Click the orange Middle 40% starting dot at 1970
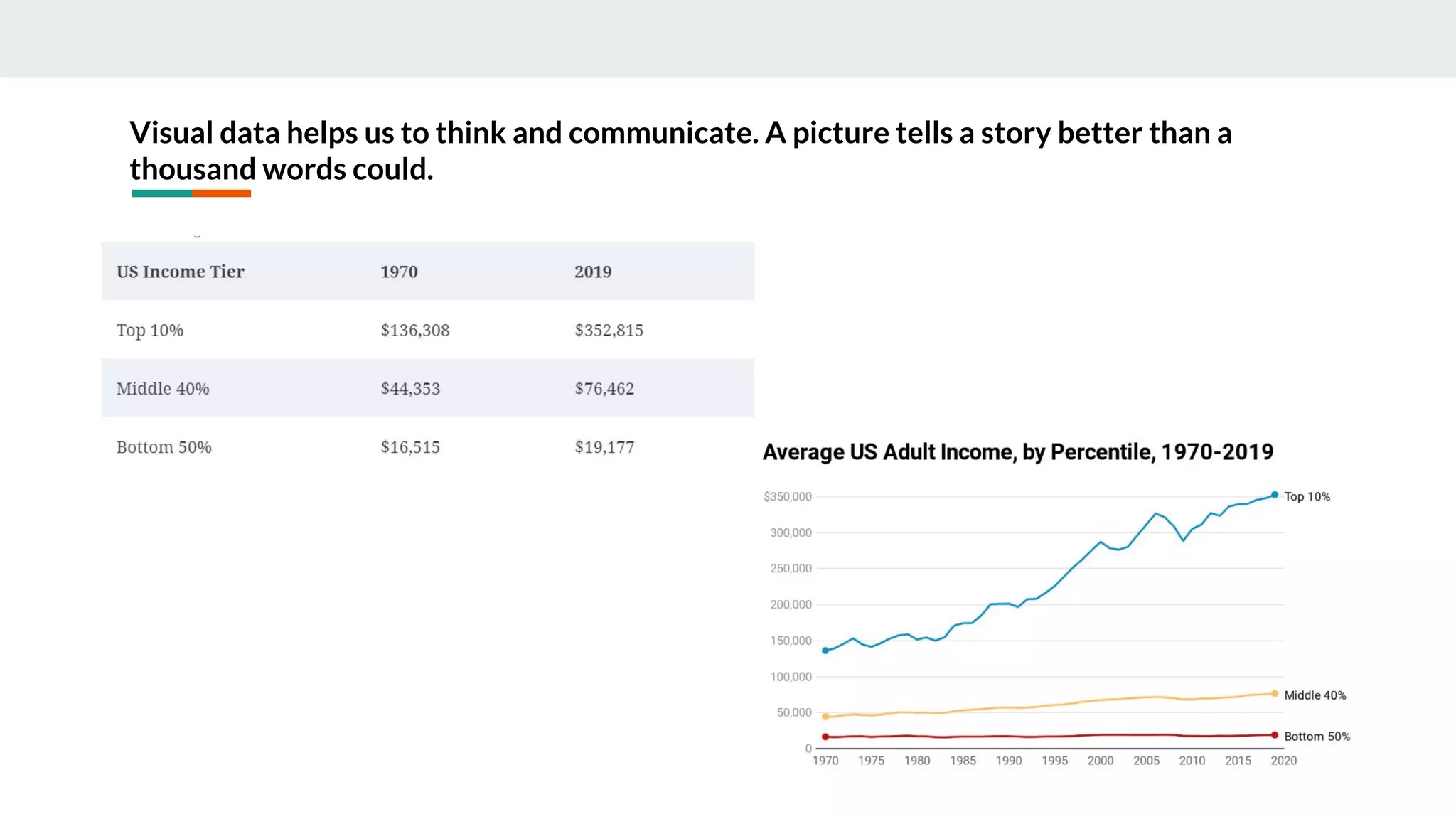 825,717
